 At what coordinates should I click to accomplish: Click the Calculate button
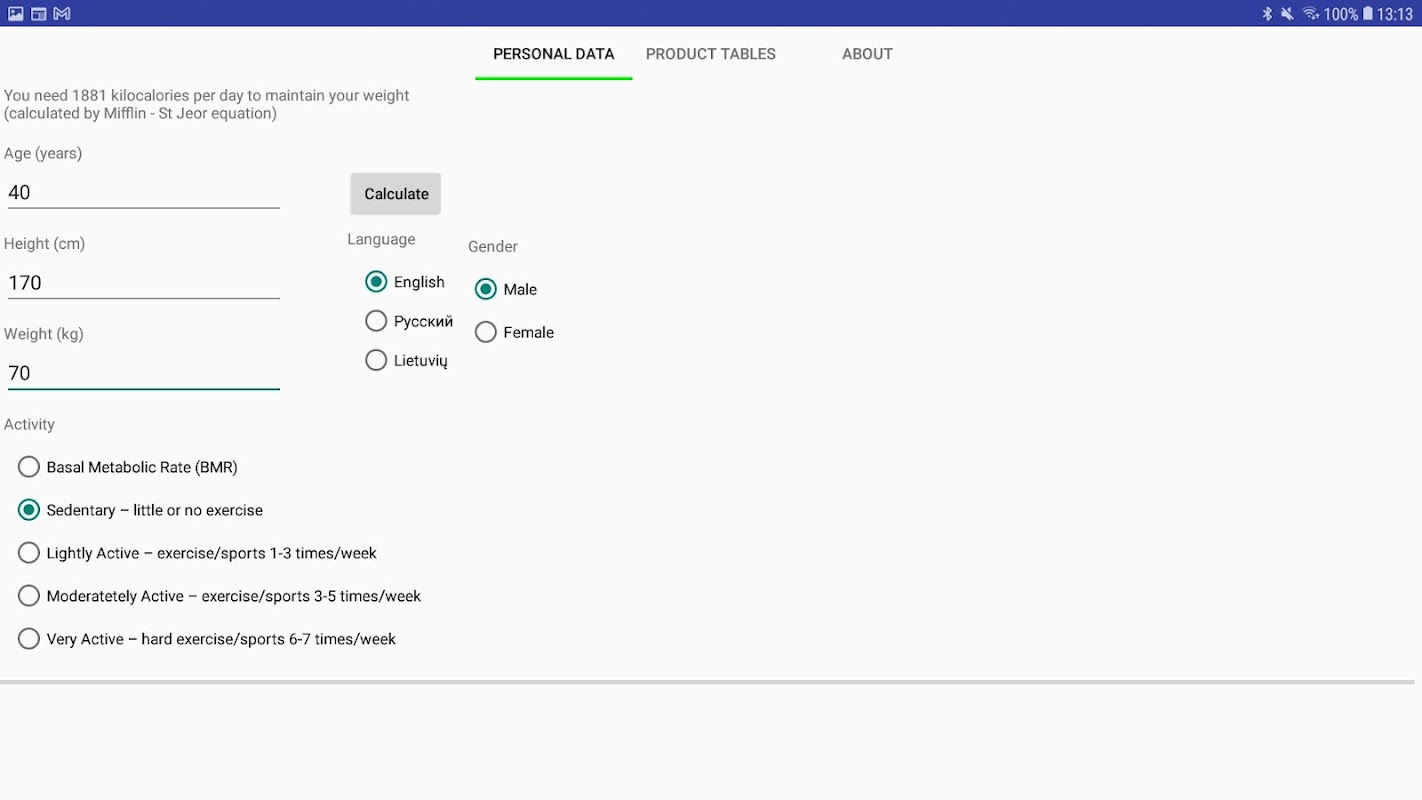click(396, 194)
